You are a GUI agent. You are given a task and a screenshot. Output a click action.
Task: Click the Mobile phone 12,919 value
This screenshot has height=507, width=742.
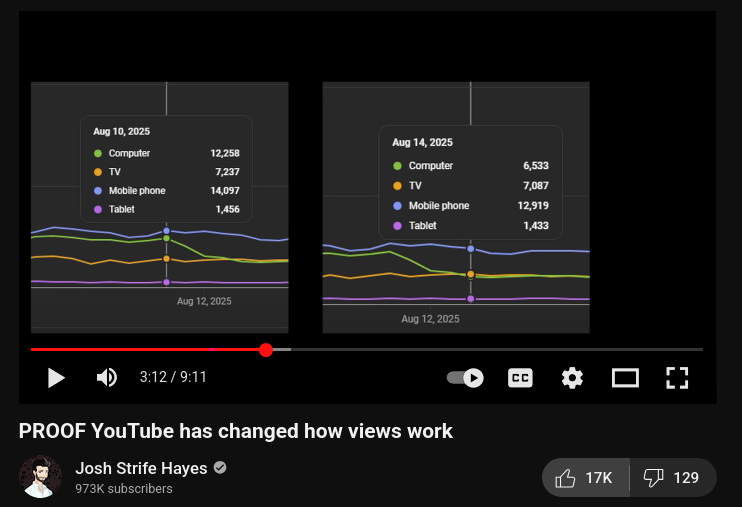tap(533, 205)
